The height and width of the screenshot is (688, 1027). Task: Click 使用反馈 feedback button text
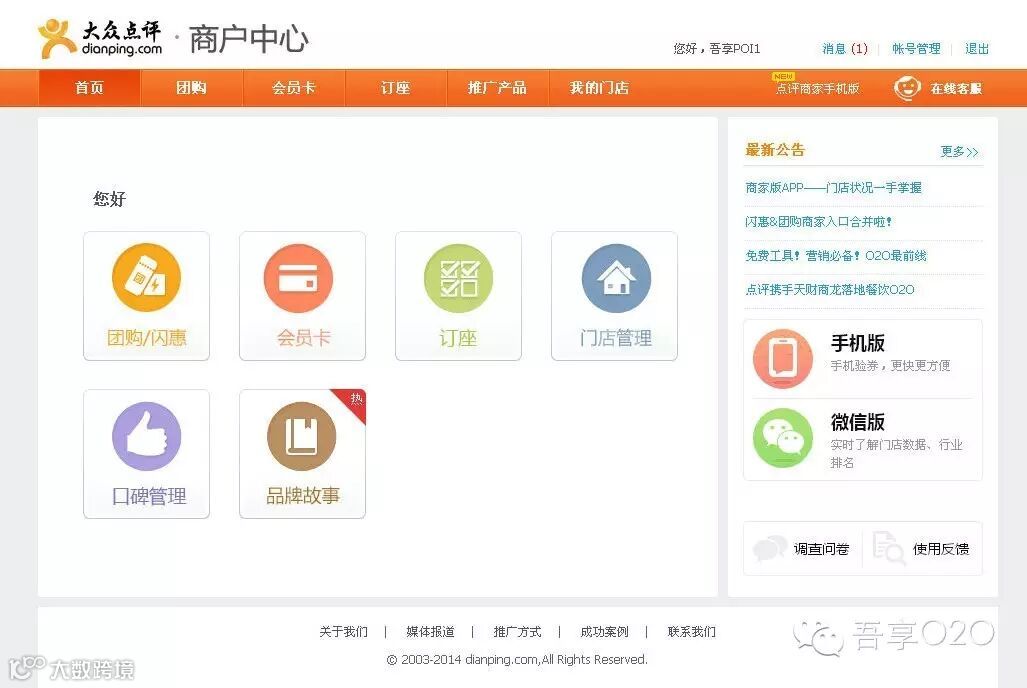tap(941, 549)
